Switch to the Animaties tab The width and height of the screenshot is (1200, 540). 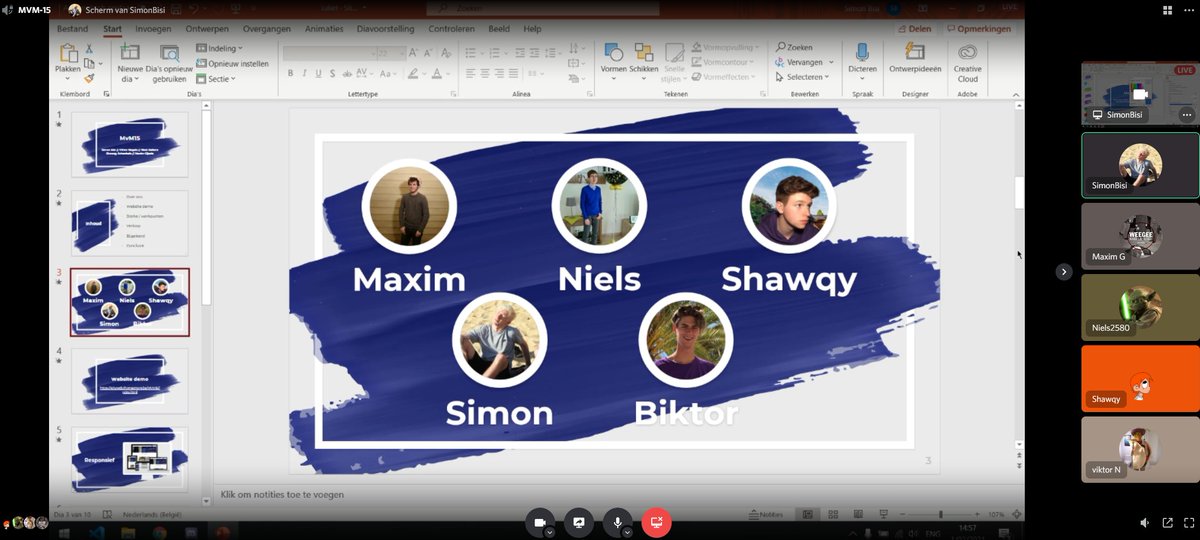click(x=324, y=29)
